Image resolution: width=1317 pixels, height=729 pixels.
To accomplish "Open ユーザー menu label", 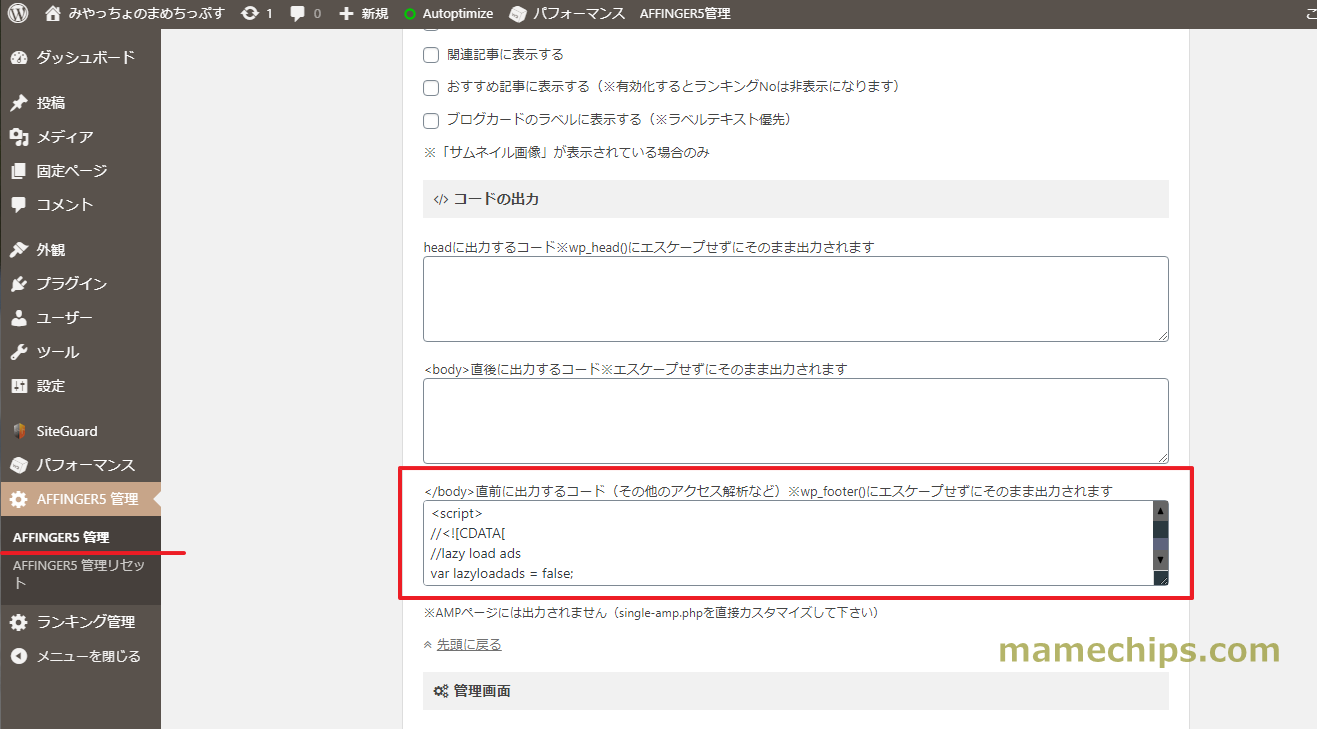I will click(x=65, y=318).
